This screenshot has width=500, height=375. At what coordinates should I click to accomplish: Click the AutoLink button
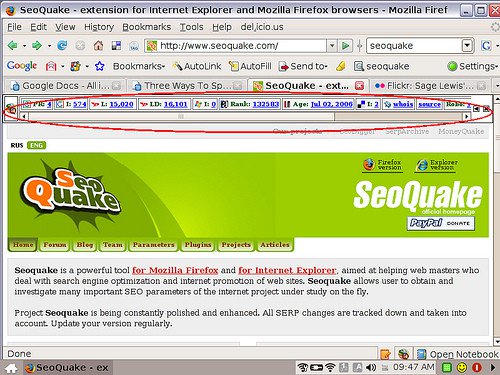pyautogui.click(x=197, y=66)
